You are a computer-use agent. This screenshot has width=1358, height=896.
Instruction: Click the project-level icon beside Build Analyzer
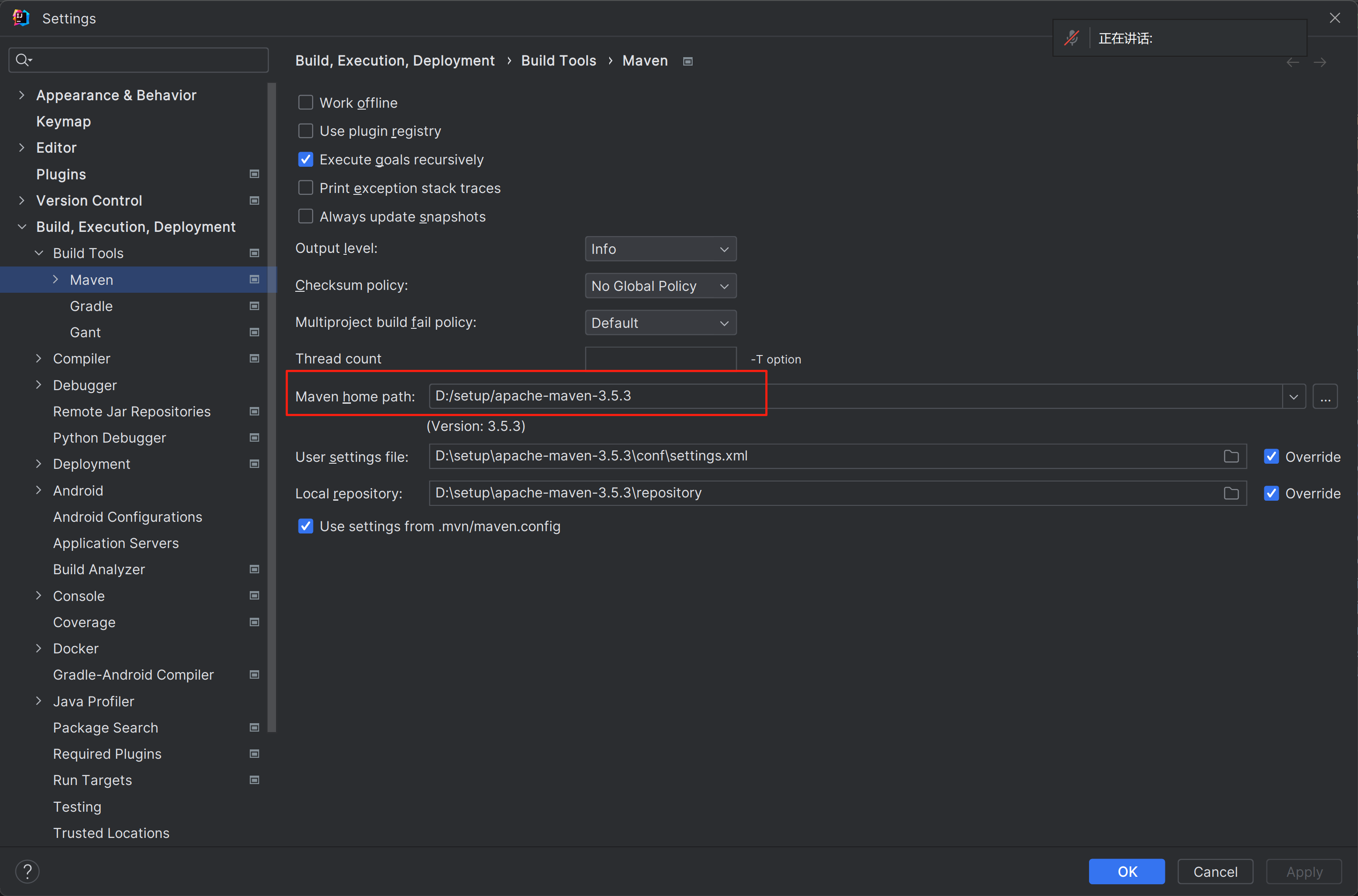click(x=254, y=569)
